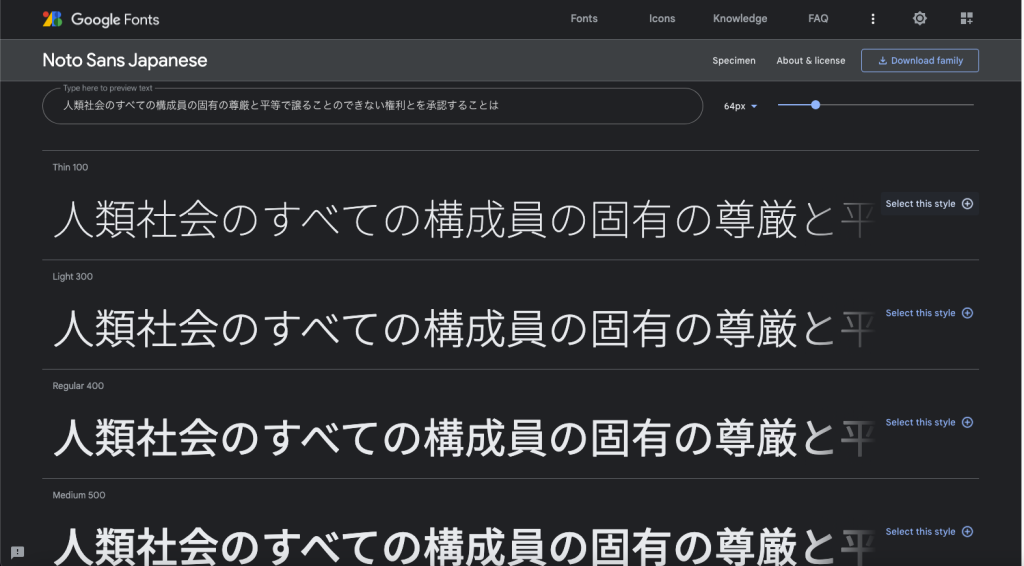Image resolution: width=1024 pixels, height=566 pixels.
Task: Click the Thin 100 Japanese sample text
Action: click(x=464, y=219)
